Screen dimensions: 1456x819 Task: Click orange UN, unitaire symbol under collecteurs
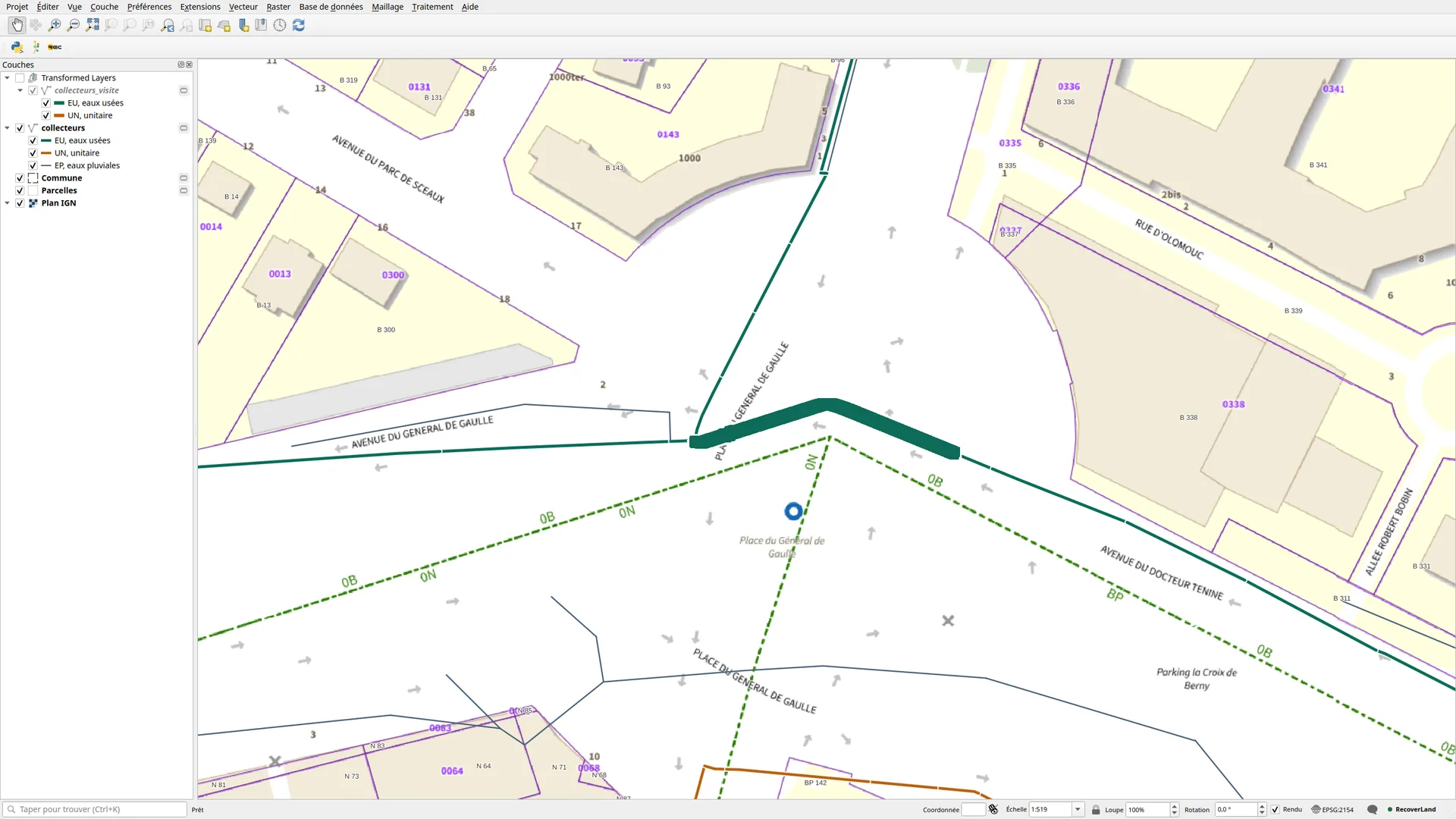(45, 153)
